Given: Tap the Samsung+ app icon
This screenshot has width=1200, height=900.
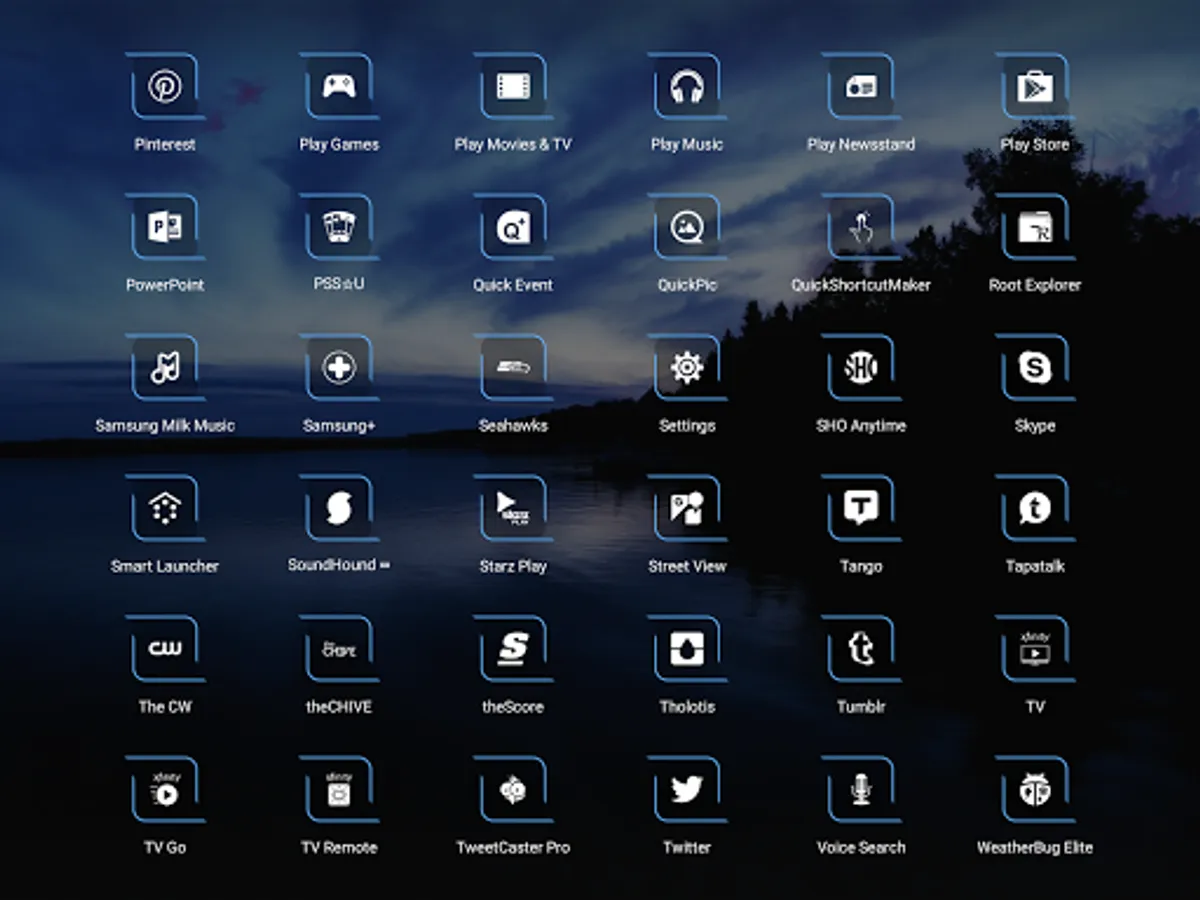Looking at the screenshot, I should pyautogui.click(x=339, y=368).
